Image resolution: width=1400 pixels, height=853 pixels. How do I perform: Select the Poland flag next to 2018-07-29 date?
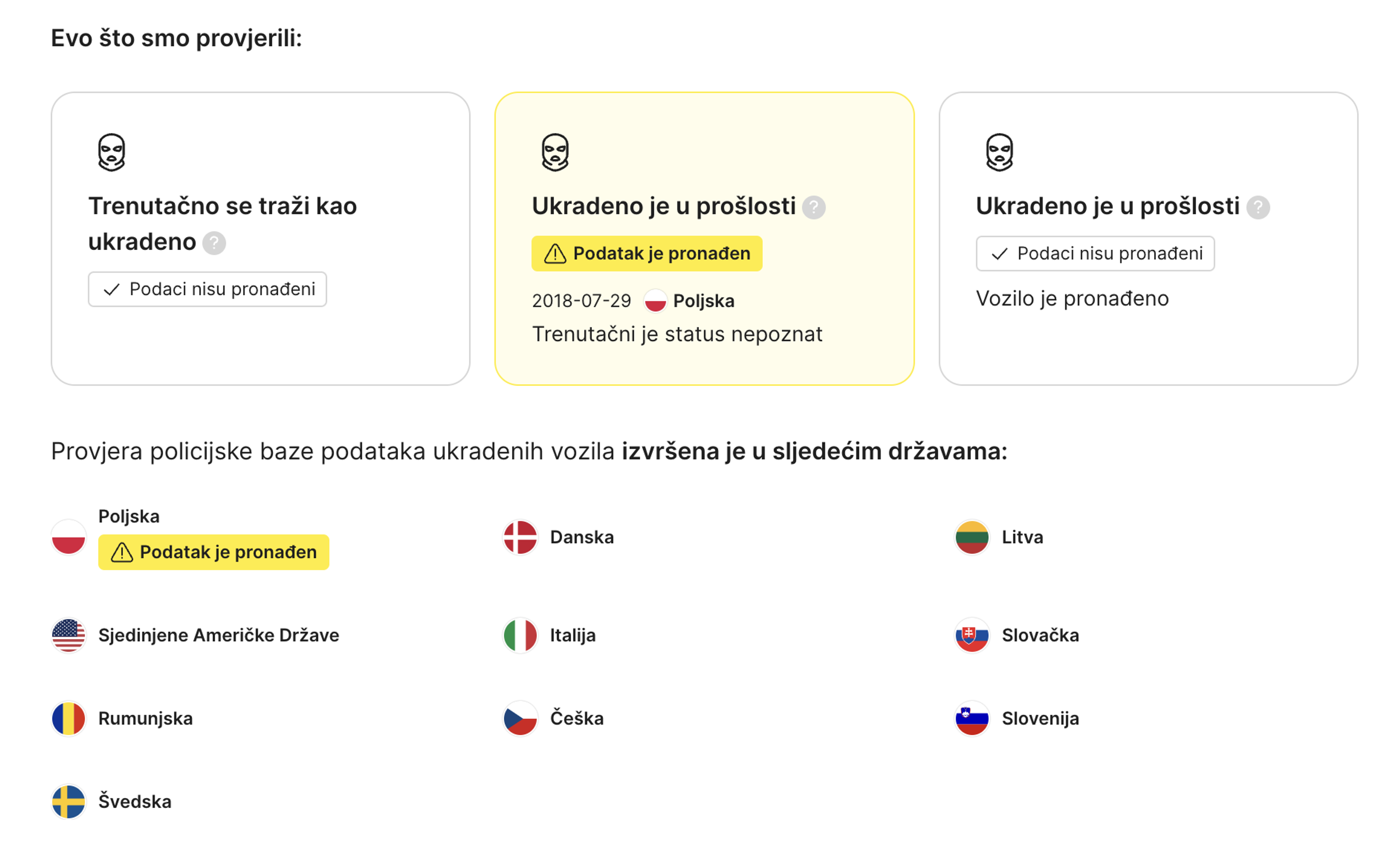655,301
